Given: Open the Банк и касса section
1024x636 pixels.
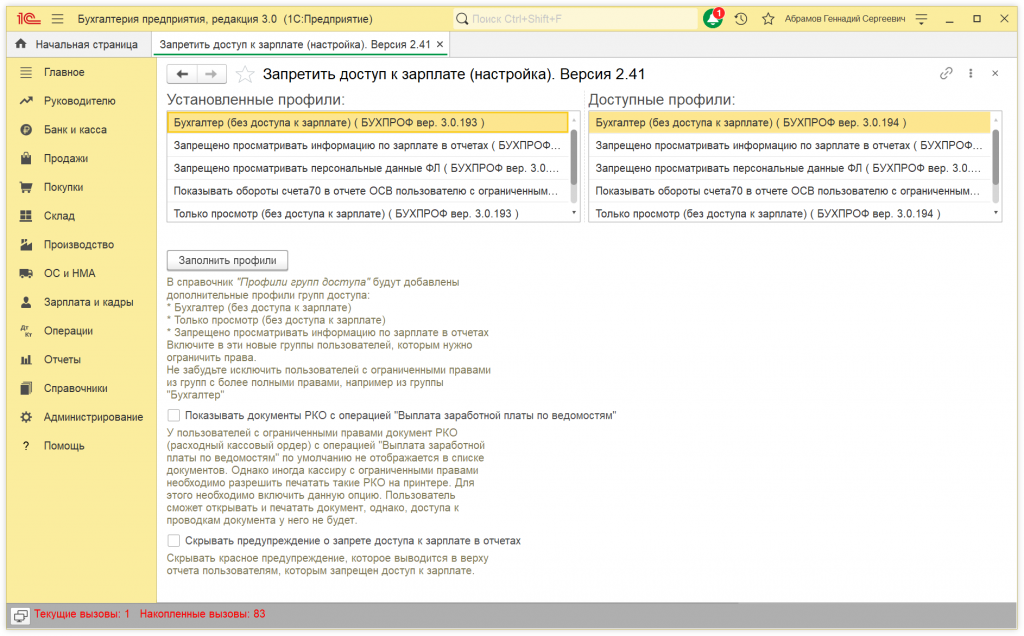Looking at the screenshot, I should click(75, 130).
